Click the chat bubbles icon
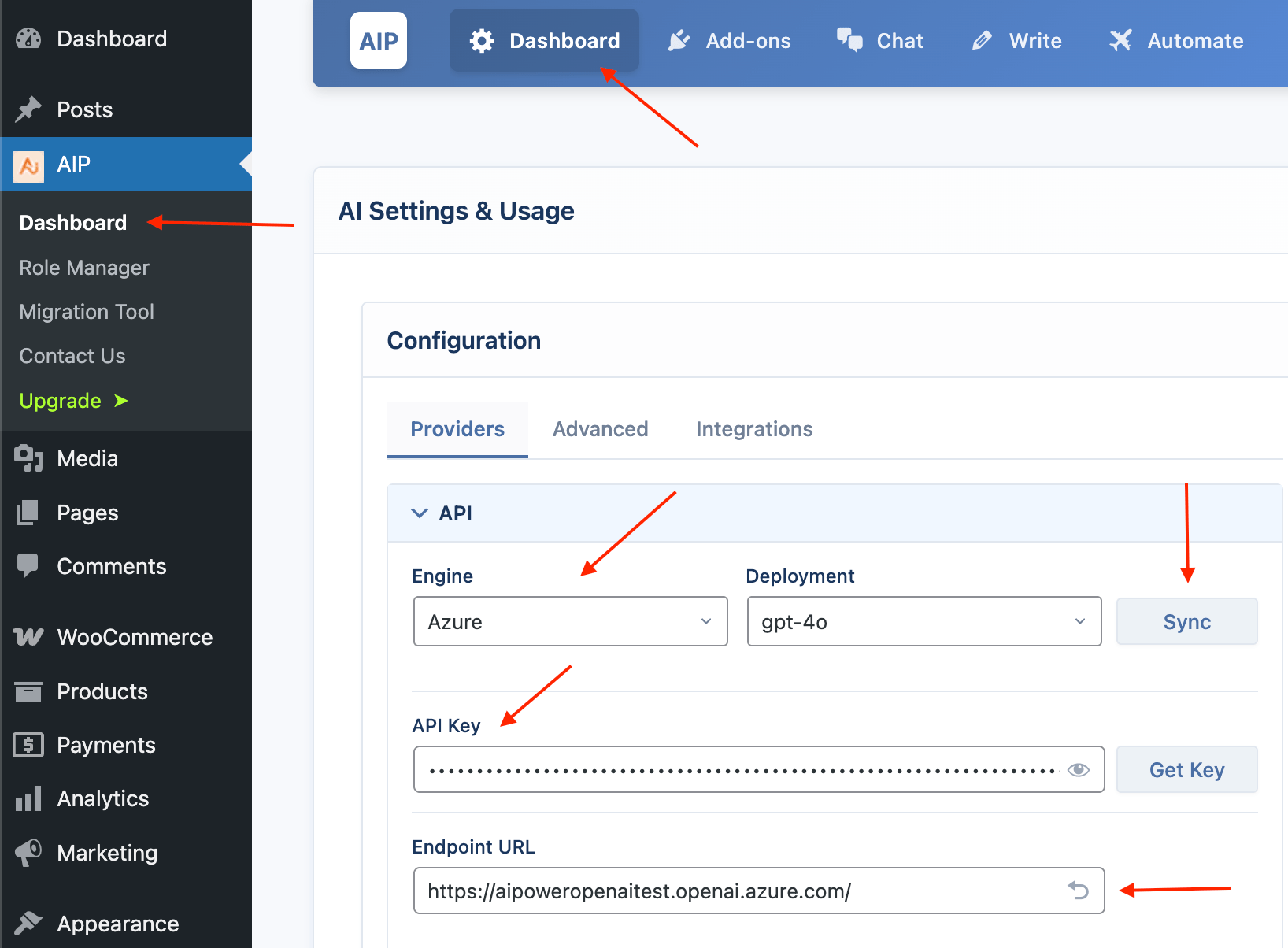This screenshot has height=948, width=1288. [x=849, y=40]
